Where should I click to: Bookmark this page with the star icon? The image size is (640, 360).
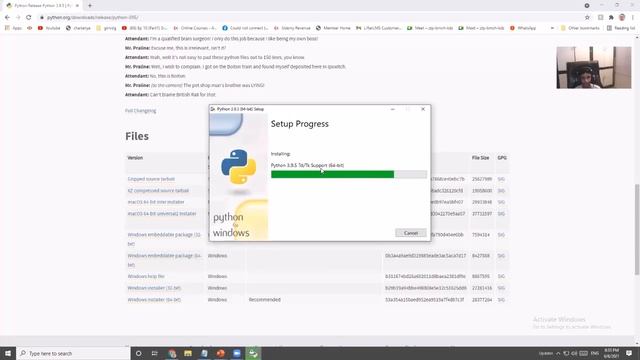click(587, 18)
